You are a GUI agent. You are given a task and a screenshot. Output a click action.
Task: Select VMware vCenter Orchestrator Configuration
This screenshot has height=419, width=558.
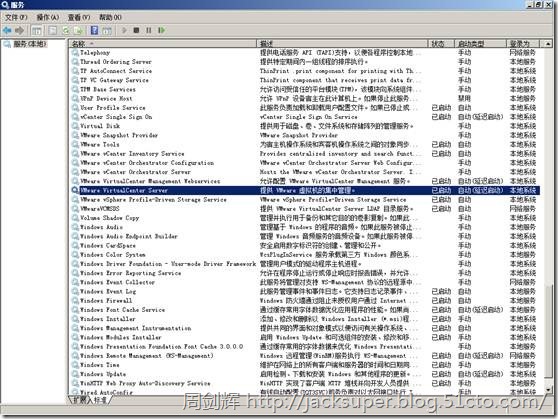(x=147, y=163)
